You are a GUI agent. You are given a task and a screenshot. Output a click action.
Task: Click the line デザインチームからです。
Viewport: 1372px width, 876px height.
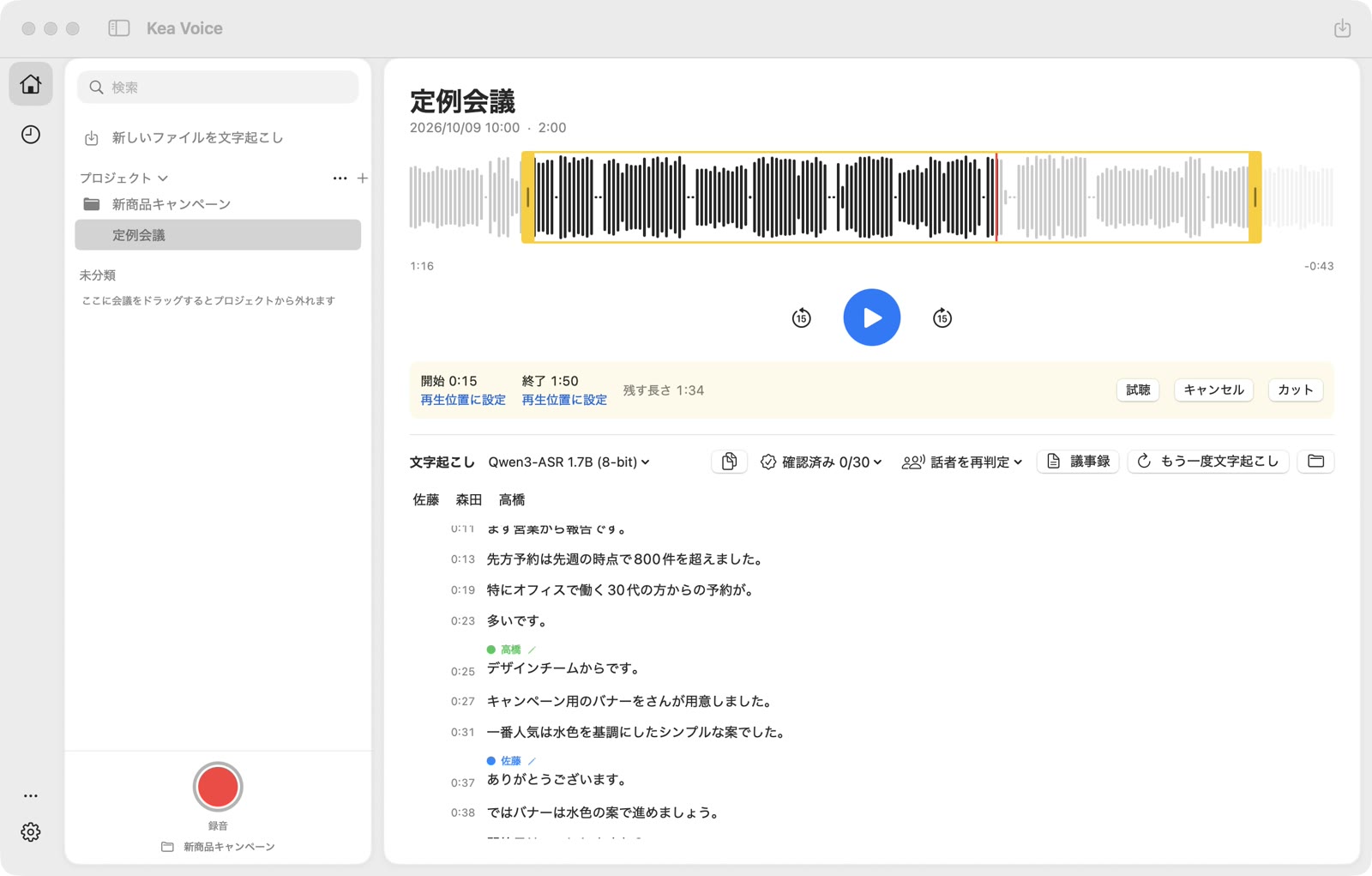[563, 668]
